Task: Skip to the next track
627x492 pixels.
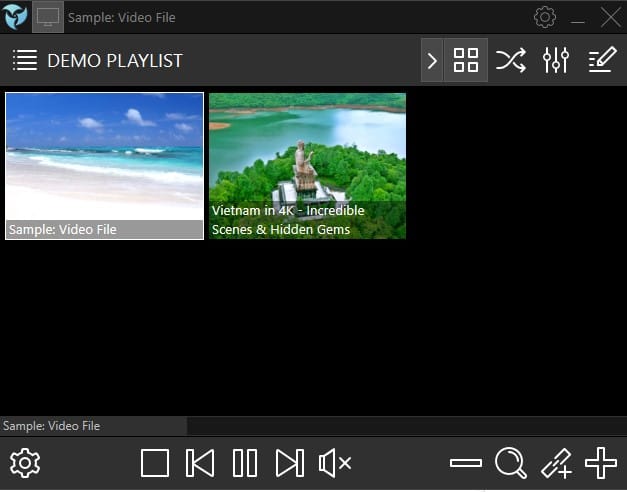Action: click(290, 463)
